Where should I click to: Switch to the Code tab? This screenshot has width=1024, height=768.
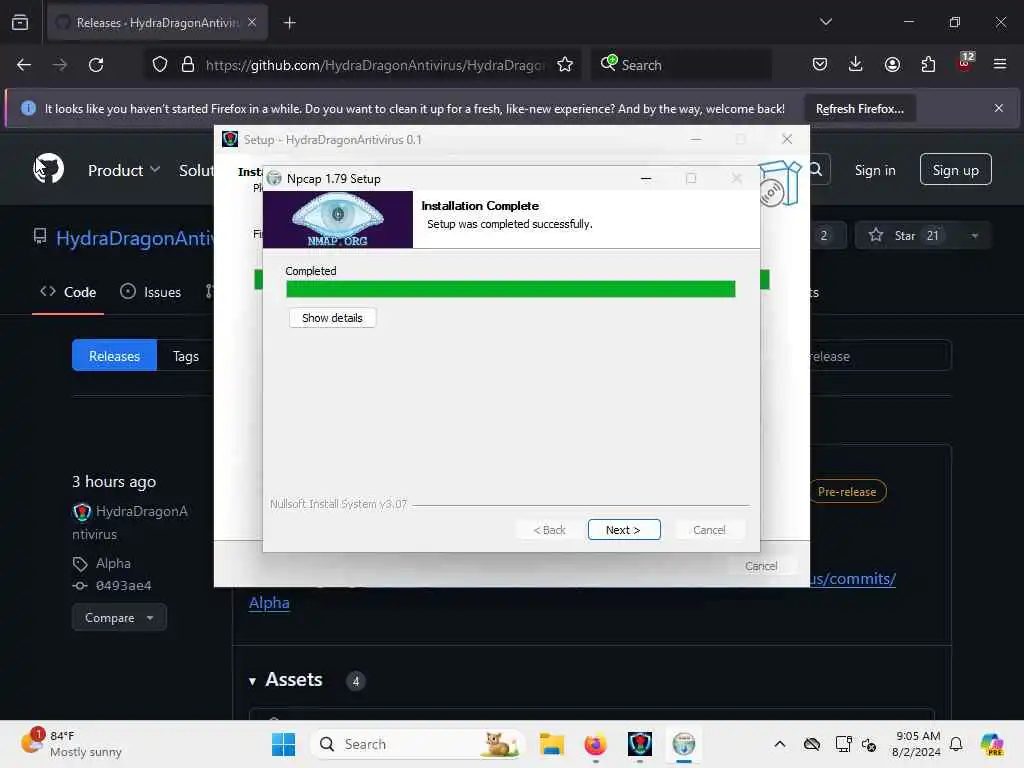coord(68,292)
